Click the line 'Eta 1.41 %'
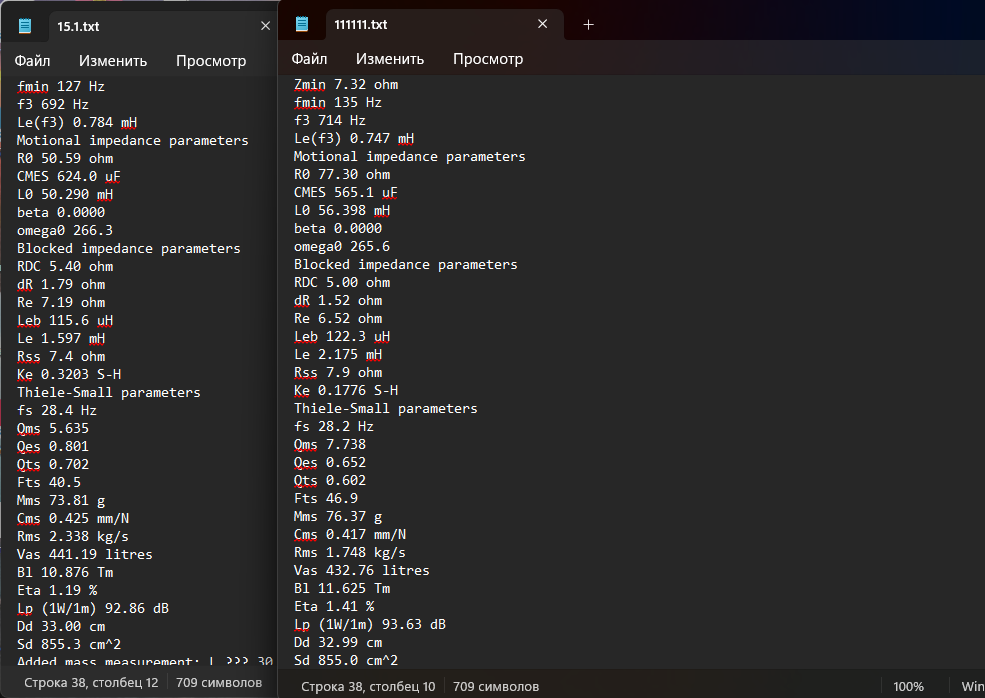This screenshot has height=698, width=985. (334, 606)
